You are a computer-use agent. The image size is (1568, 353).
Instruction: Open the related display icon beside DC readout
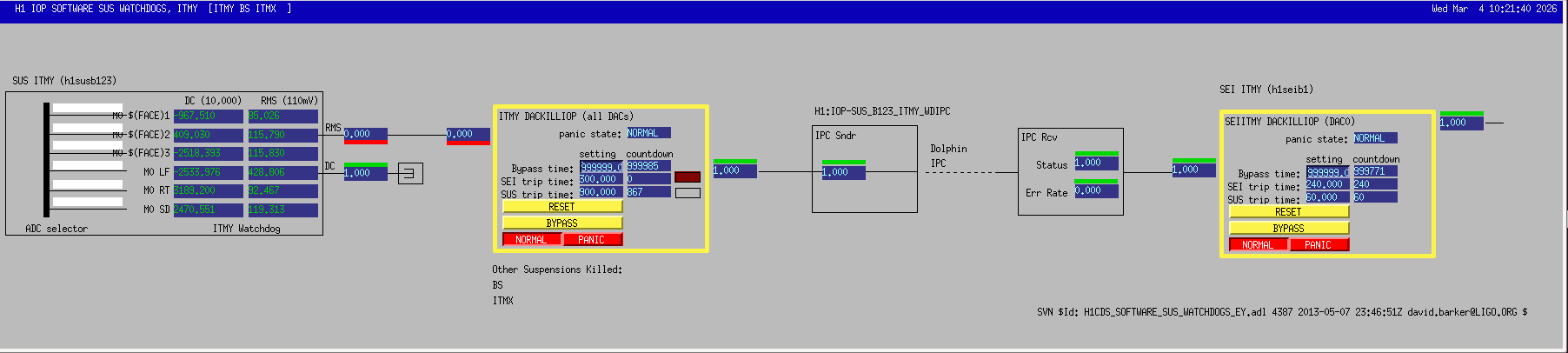410,173
